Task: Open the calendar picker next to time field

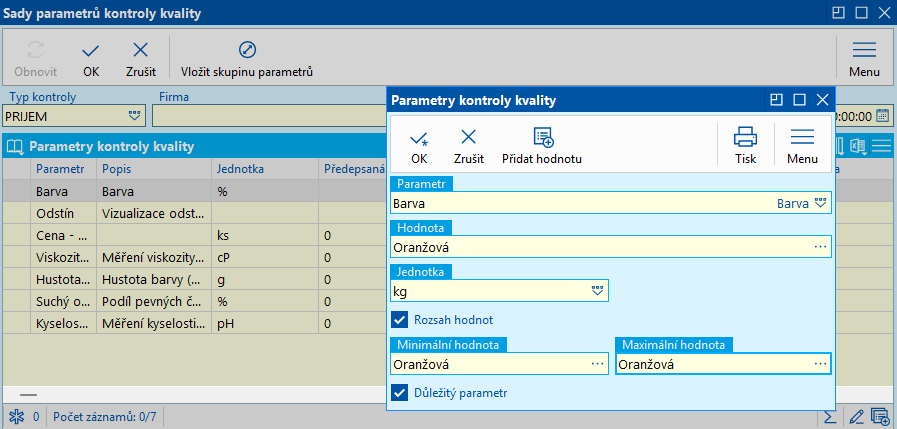Action: coord(883,116)
